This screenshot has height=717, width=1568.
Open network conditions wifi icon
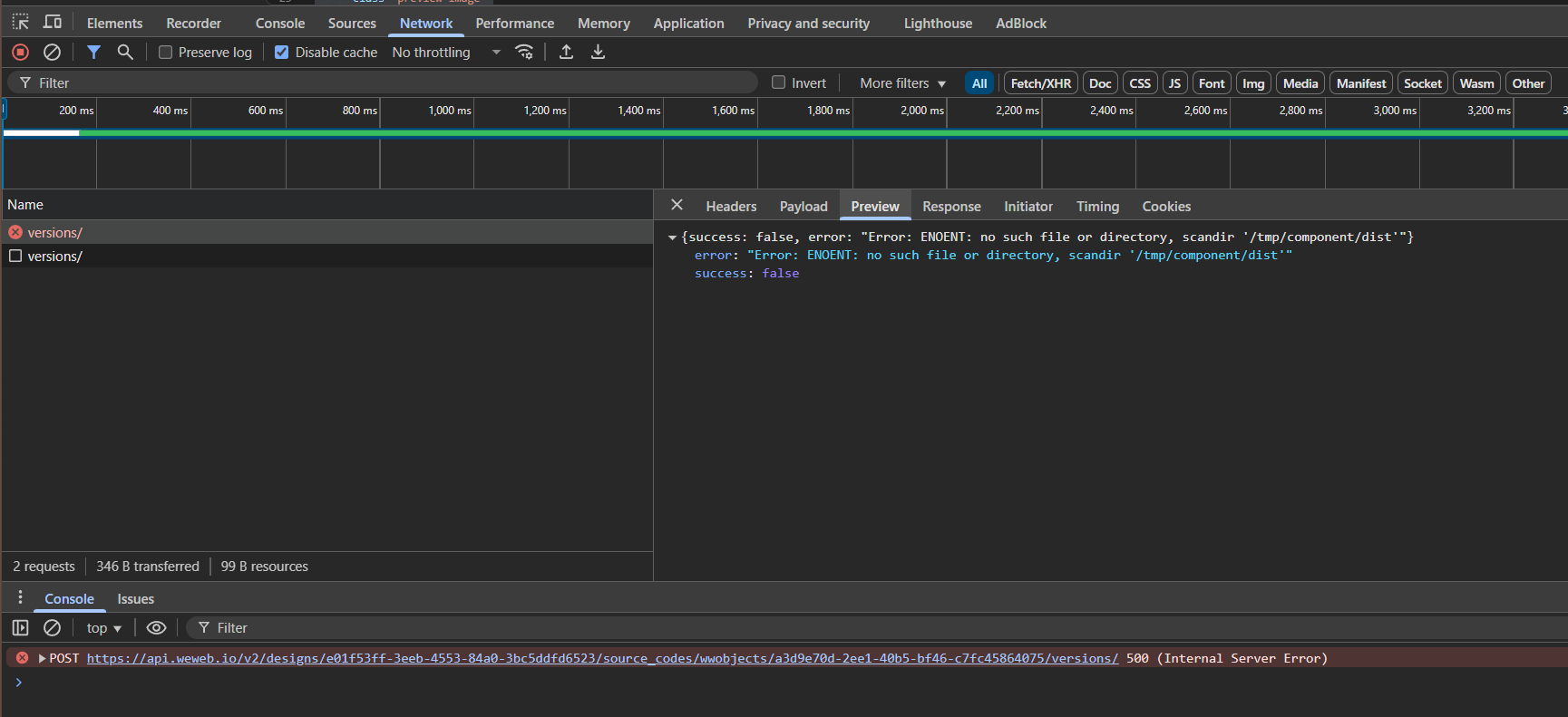tap(524, 53)
